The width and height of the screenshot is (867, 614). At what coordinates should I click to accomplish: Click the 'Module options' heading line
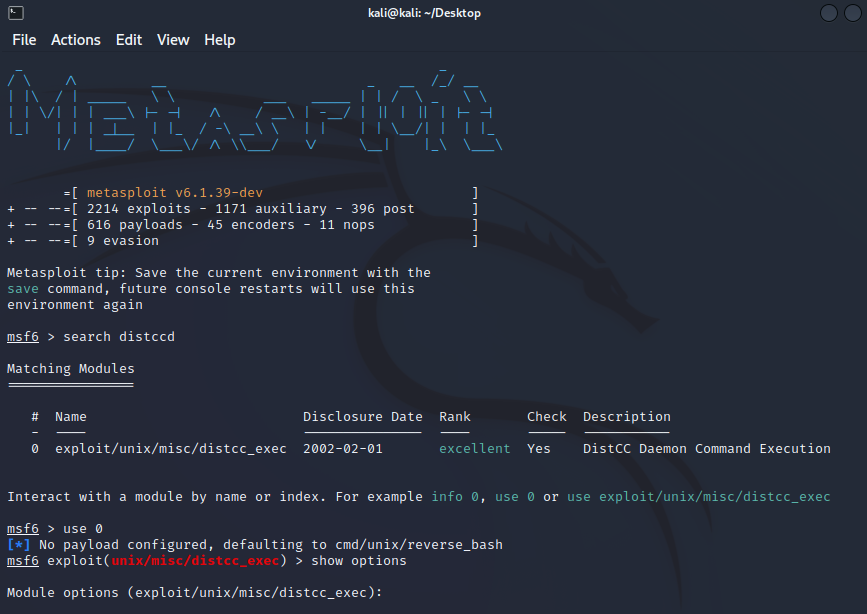(195, 593)
